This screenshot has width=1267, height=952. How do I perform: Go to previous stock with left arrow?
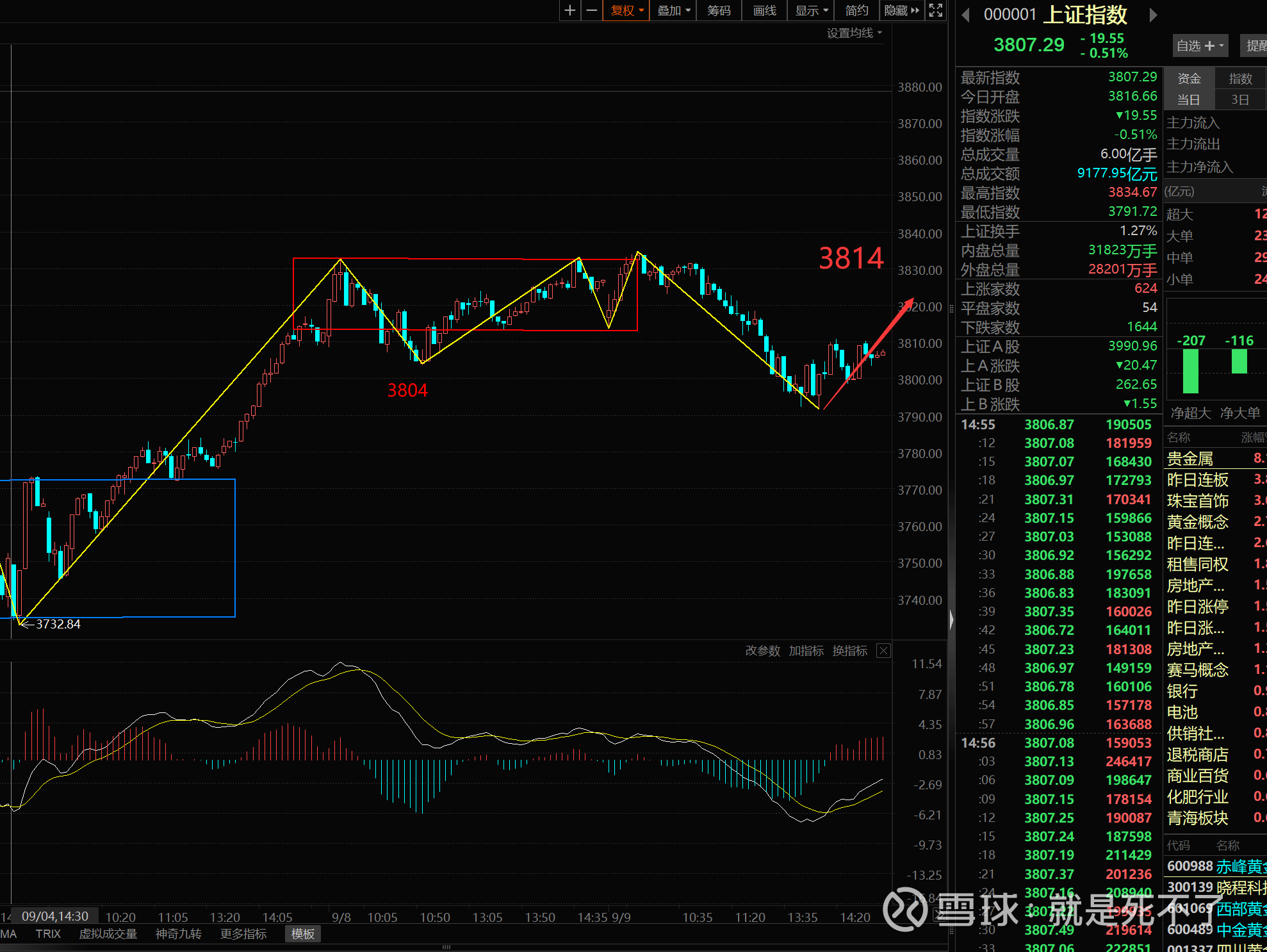point(966,14)
